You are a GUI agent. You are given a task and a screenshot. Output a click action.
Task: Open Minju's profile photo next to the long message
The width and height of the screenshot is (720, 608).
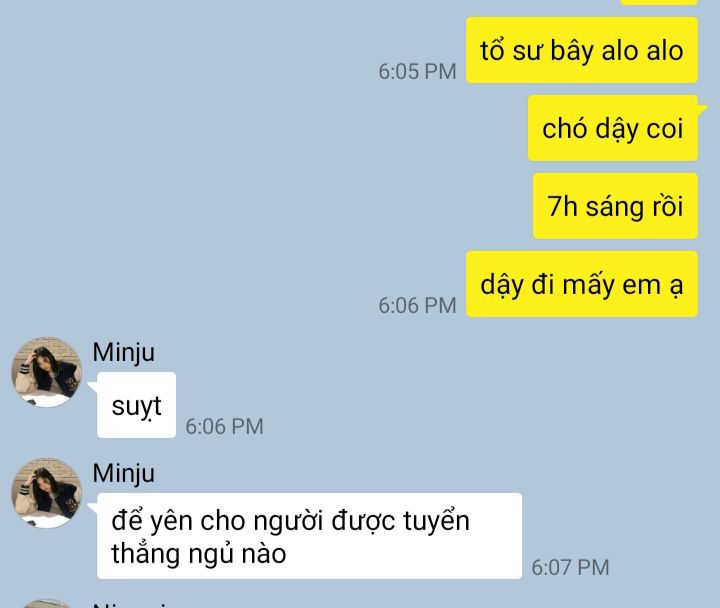coord(46,493)
